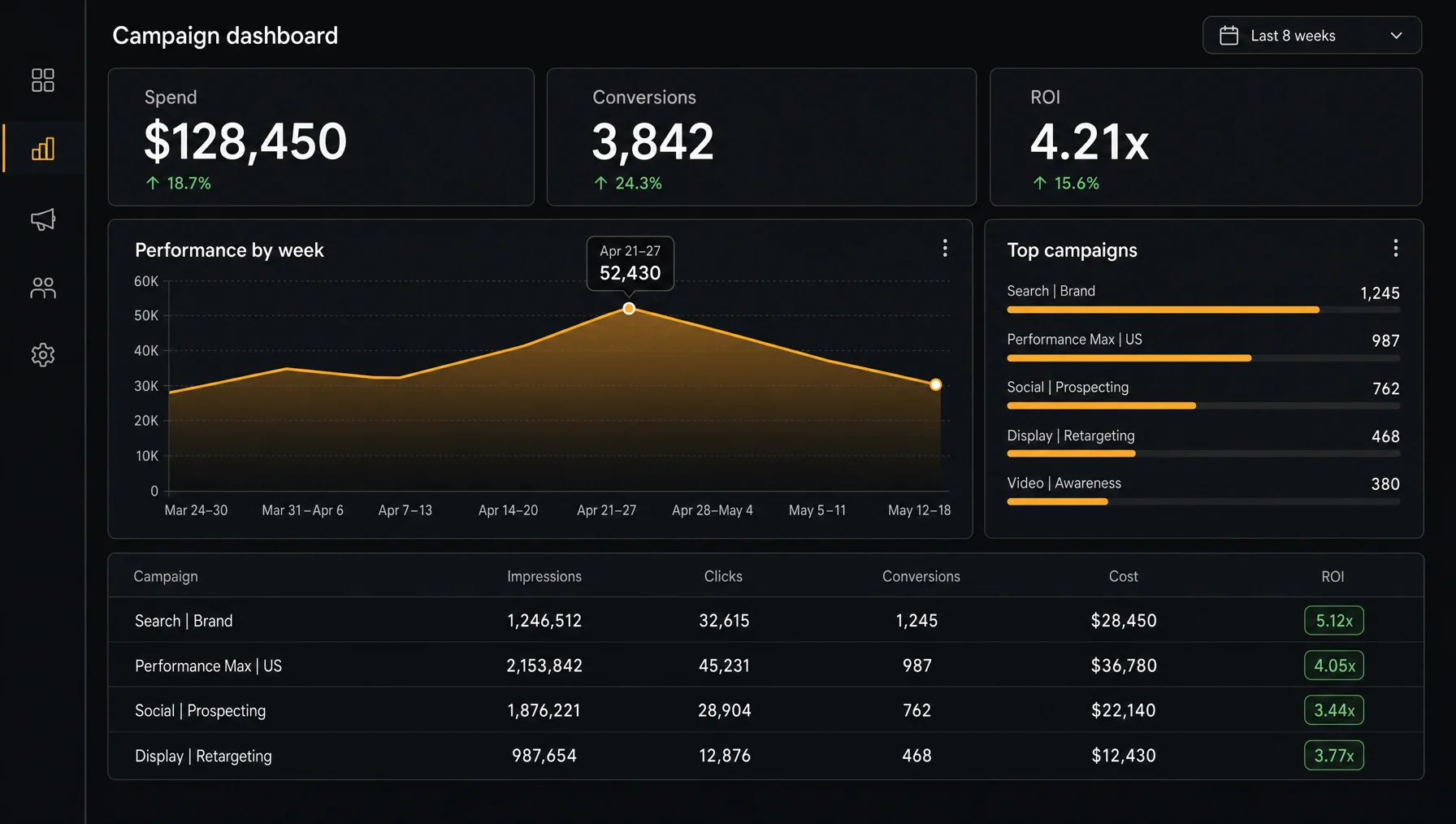The height and width of the screenshot is (824, 1456).
Task: Click the 52,430 tooltip value
Action: 630,273
